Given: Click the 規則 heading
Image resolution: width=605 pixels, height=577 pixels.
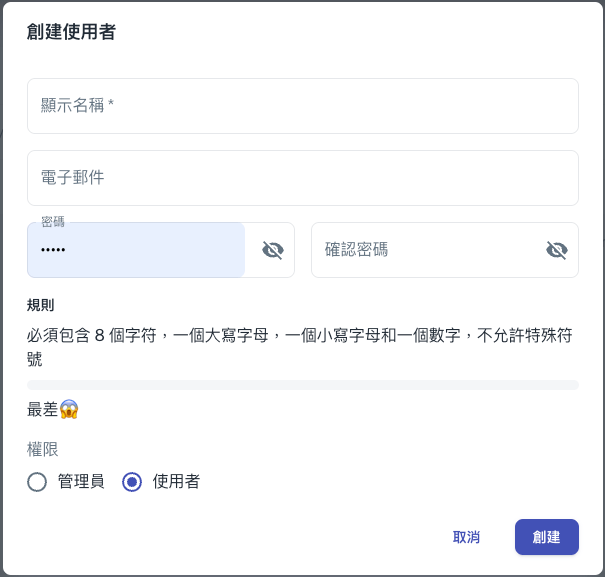Looking at the screenshot, I should 41,305.
